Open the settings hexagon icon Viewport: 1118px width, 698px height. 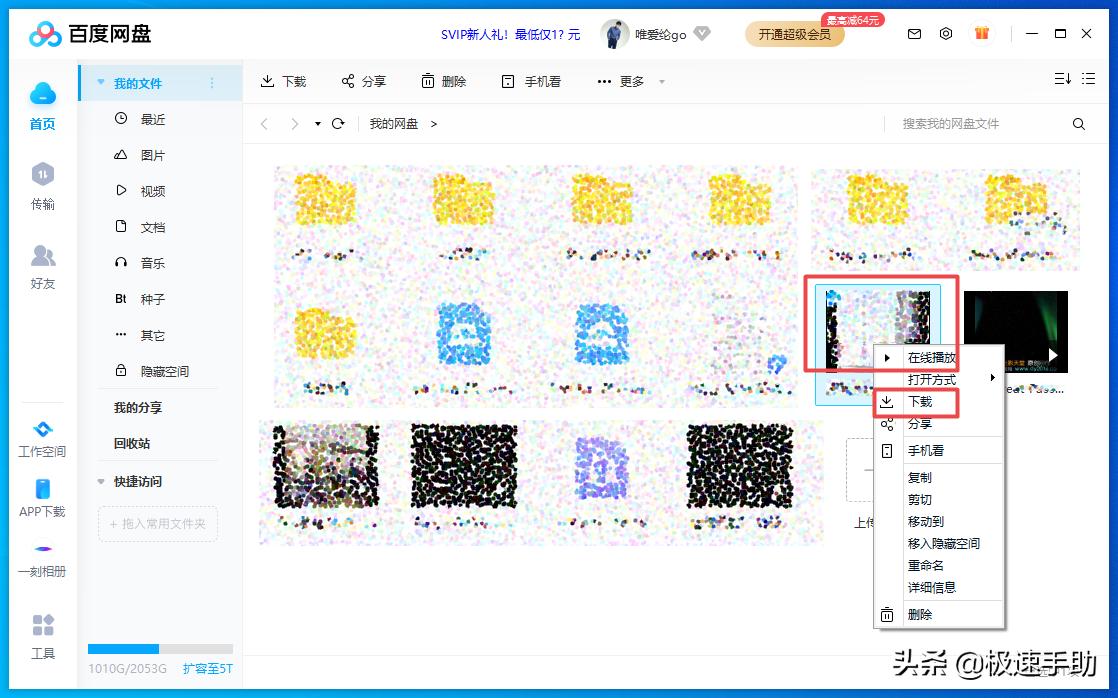pos(945,34)
